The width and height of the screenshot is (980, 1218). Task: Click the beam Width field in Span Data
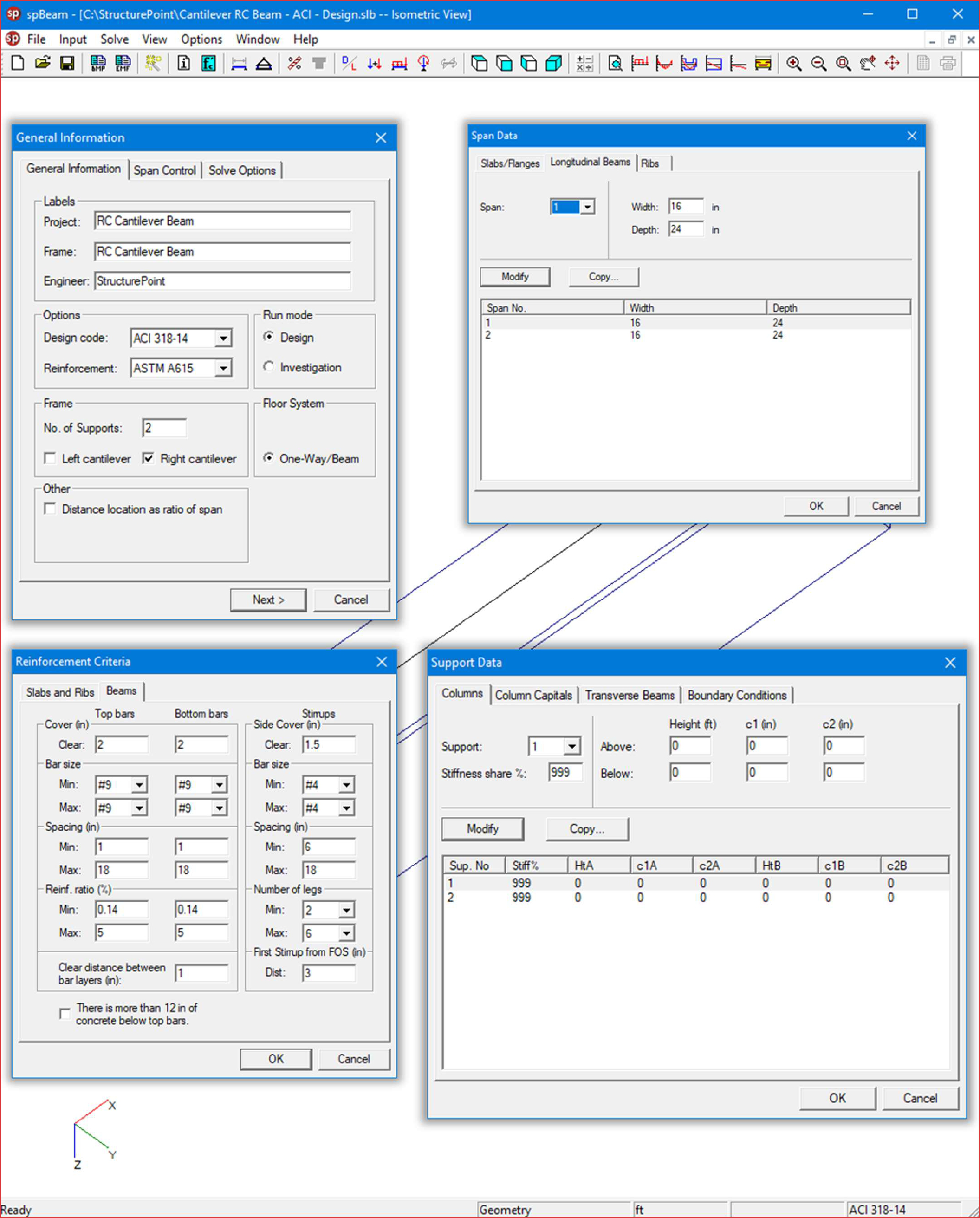tap(686, 206)
